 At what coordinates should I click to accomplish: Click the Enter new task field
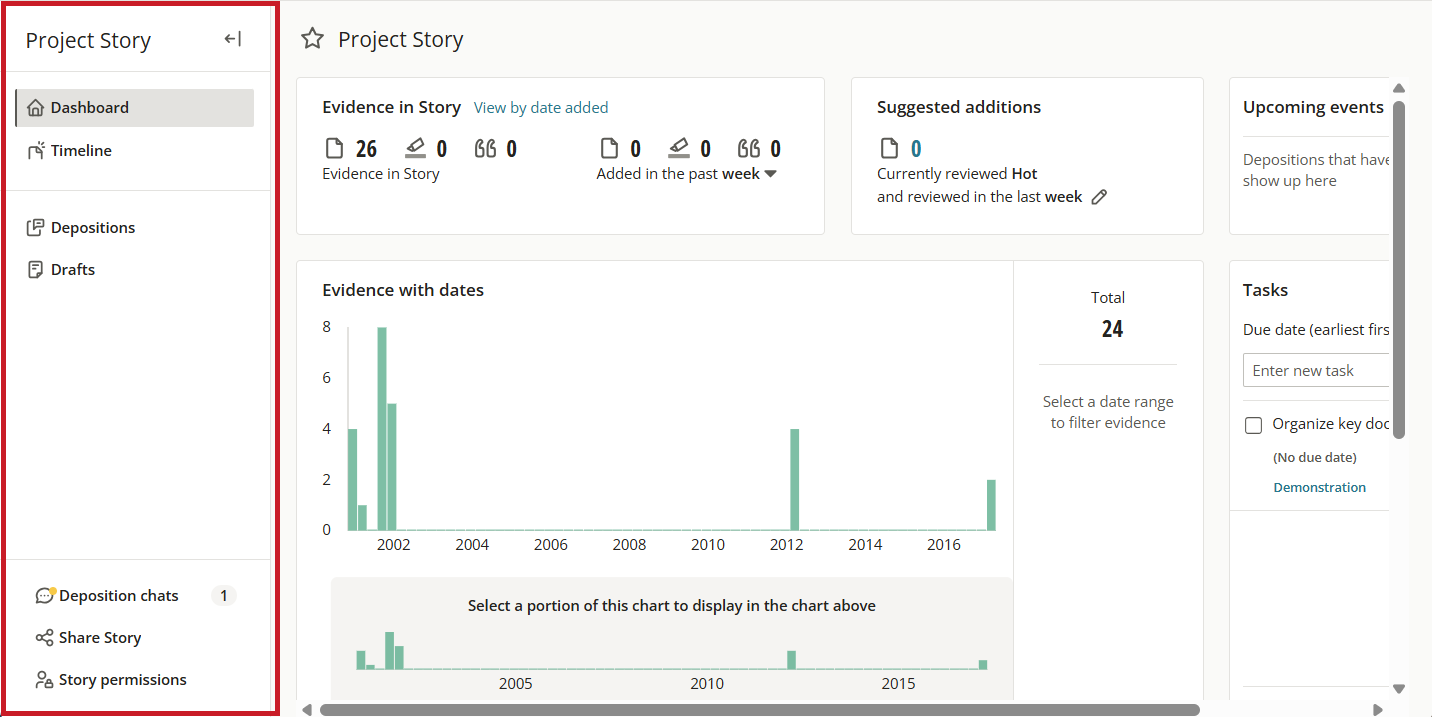1316,370
